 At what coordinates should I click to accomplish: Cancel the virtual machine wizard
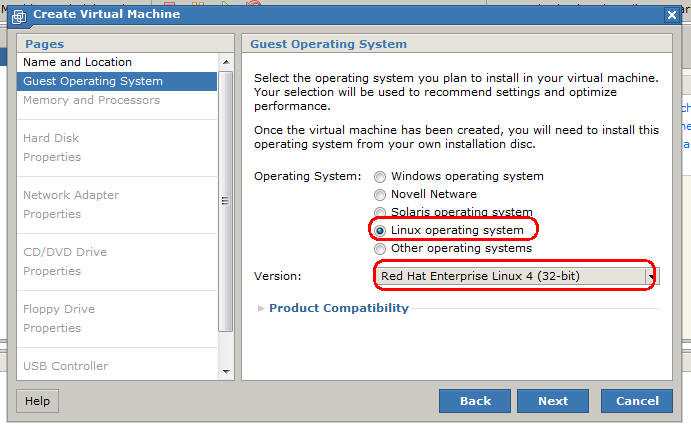pyautogui.click(x=637, y=401)
